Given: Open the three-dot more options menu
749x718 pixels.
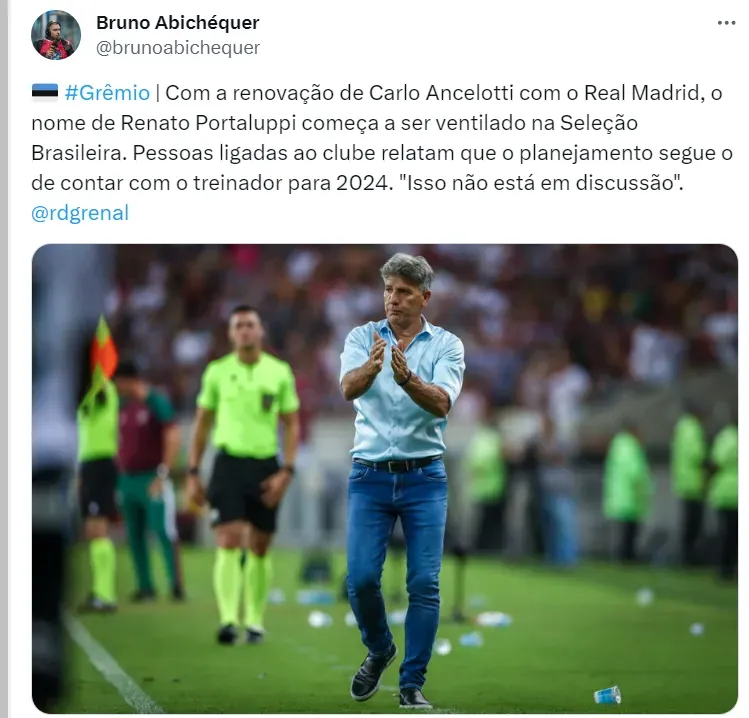Looking at the screenshot, I should 726,23.
